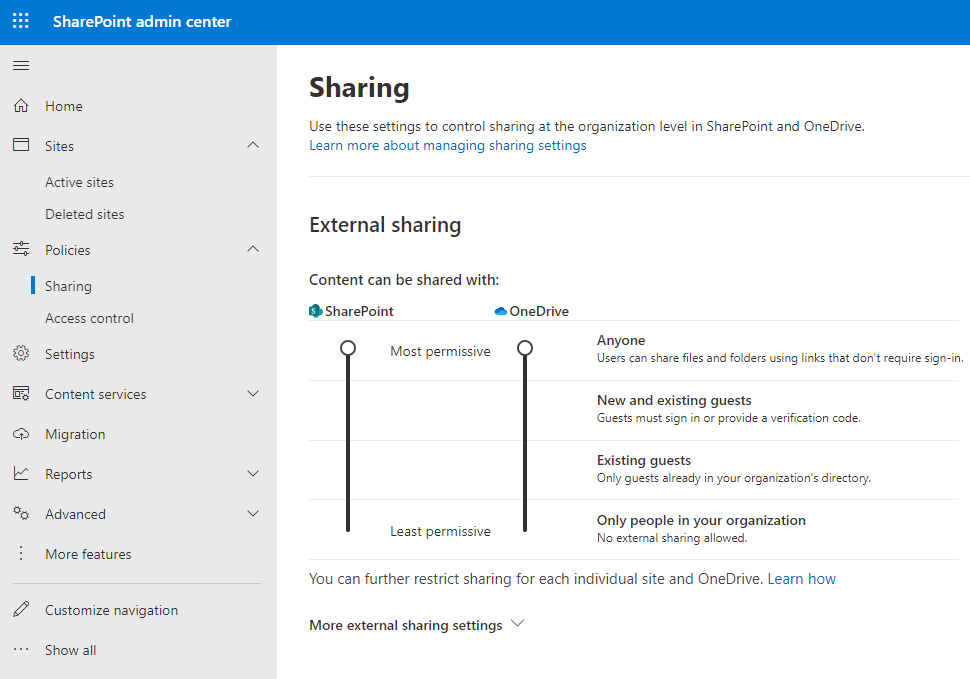This screenshot has width=970, height=679.
Task: Open Access control page
Action: coord(89,318)
